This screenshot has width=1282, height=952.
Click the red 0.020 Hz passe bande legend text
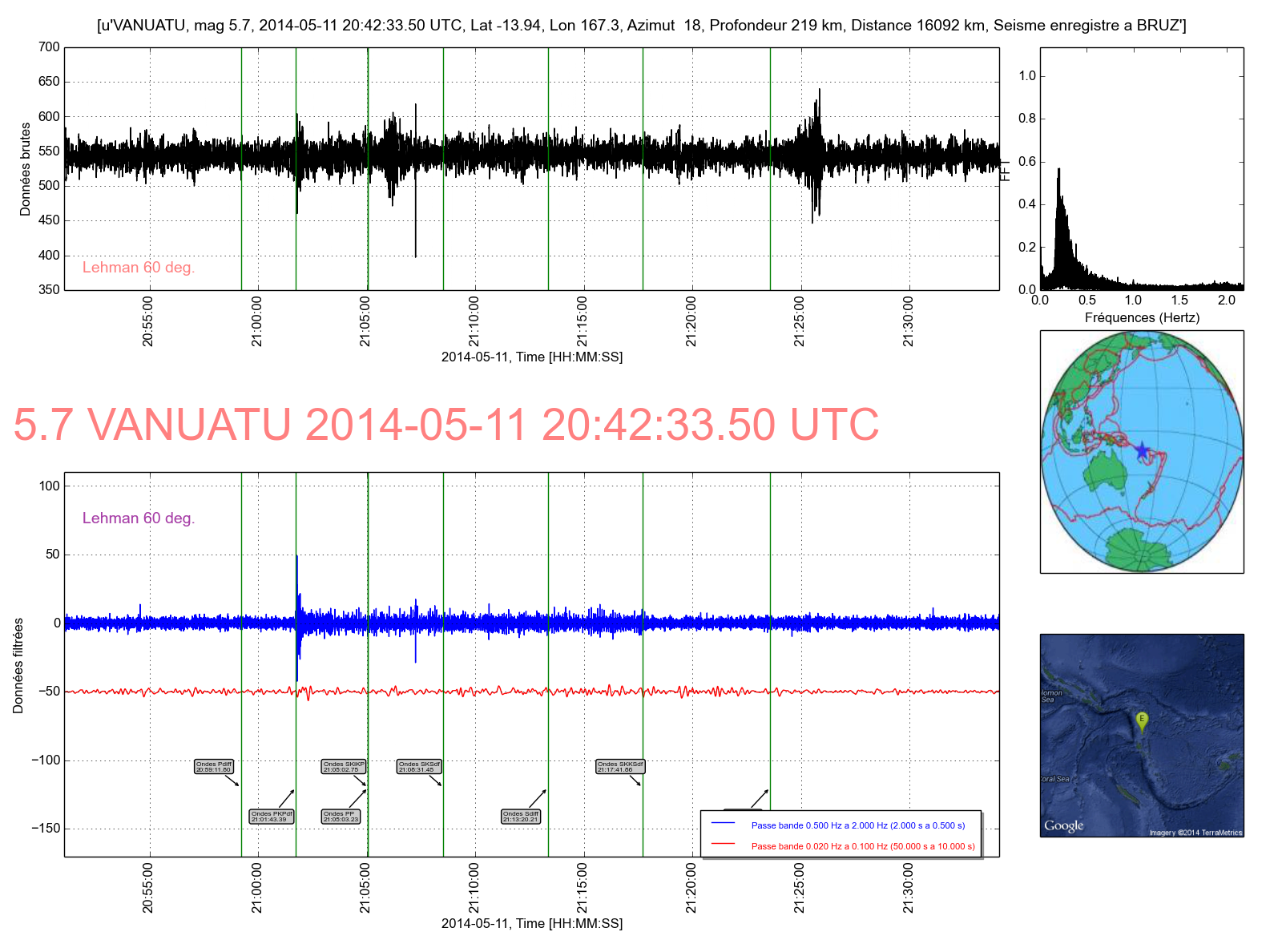point(863,846)
